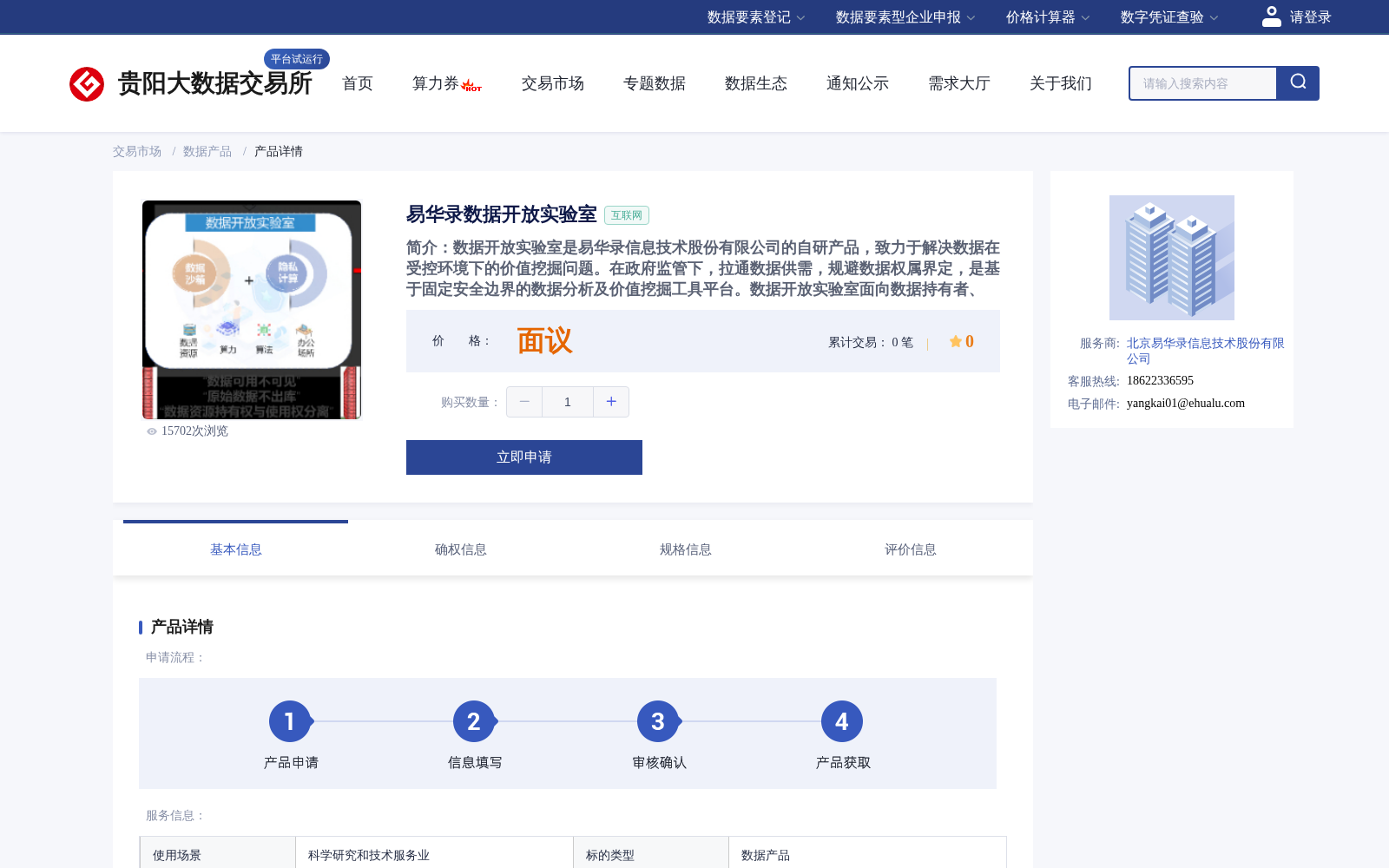
Task: Click step 4 产品获取 circle
Action: (x=842, y=721)
